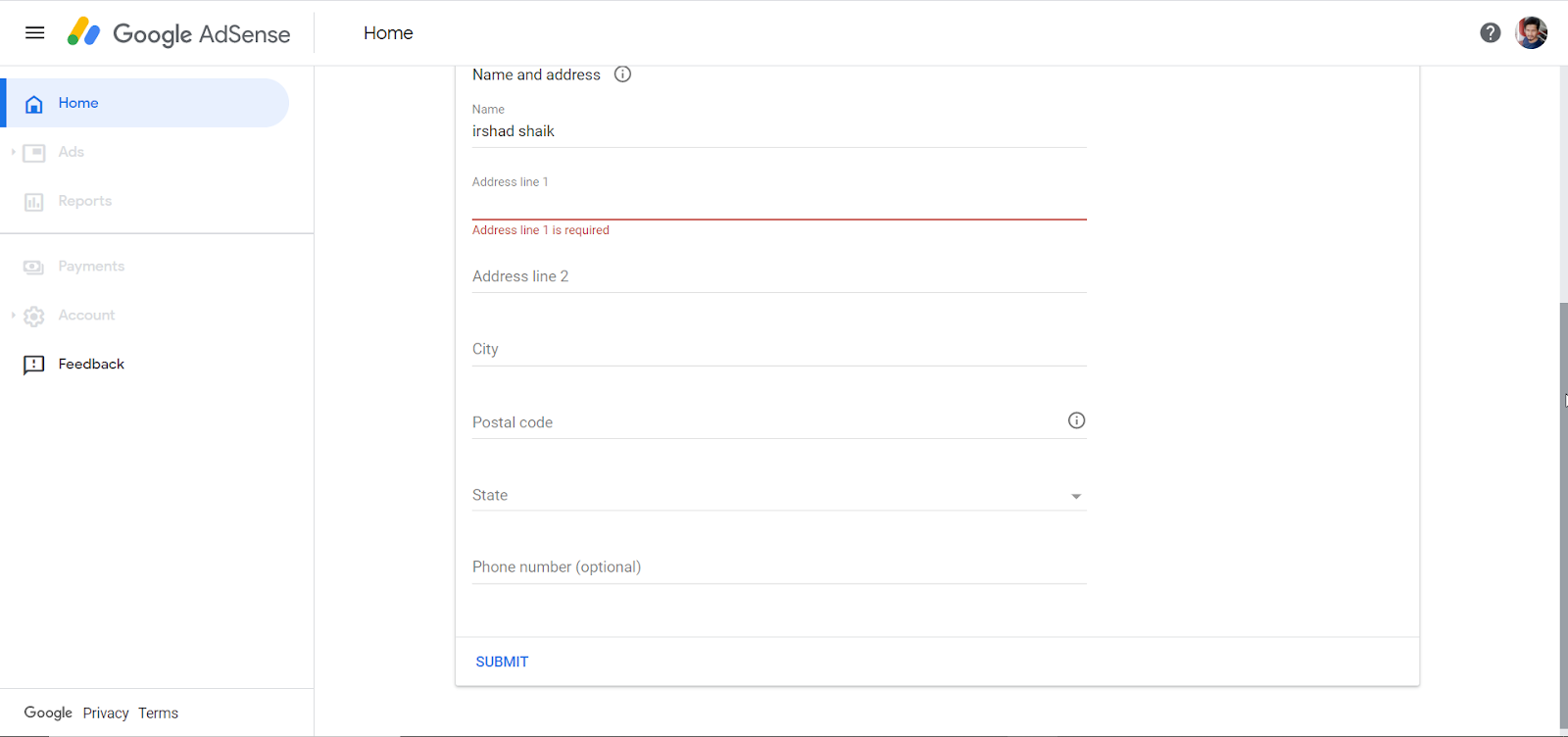Open the Privacy link

[106, 713]
